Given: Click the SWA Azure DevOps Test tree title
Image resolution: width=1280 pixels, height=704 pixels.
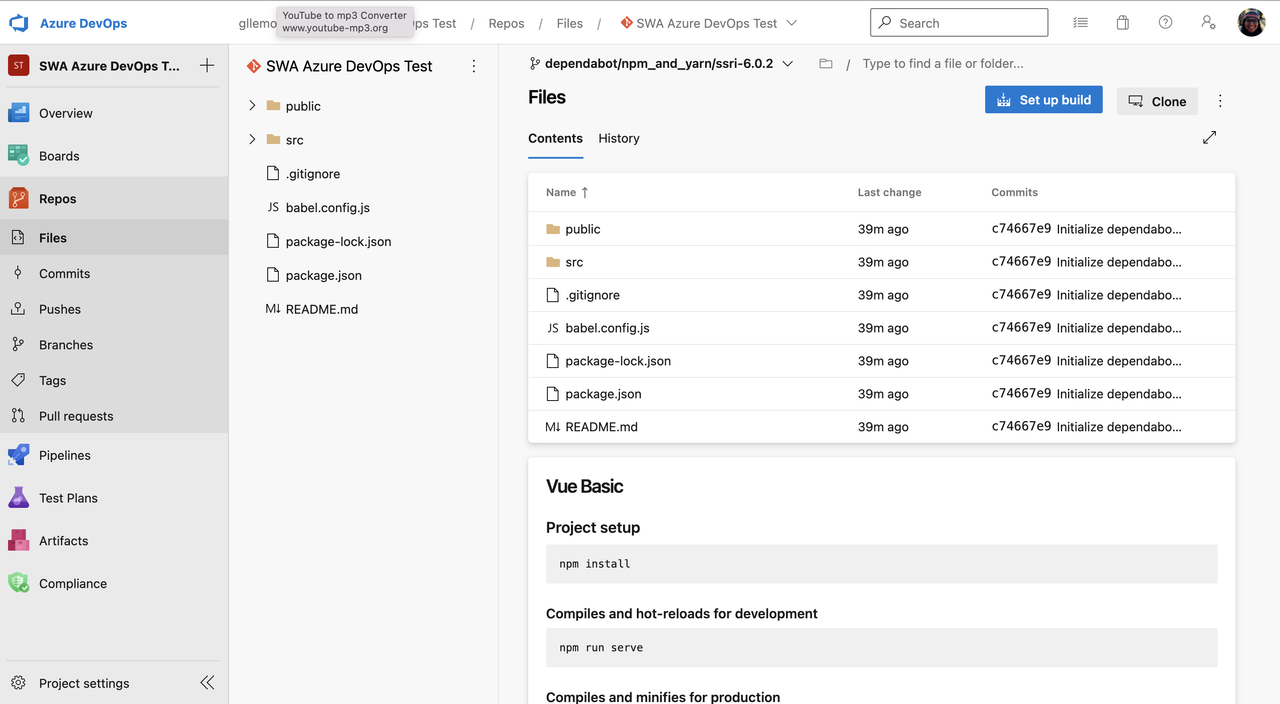Looking at the screenshot, I should pos(349,66).
